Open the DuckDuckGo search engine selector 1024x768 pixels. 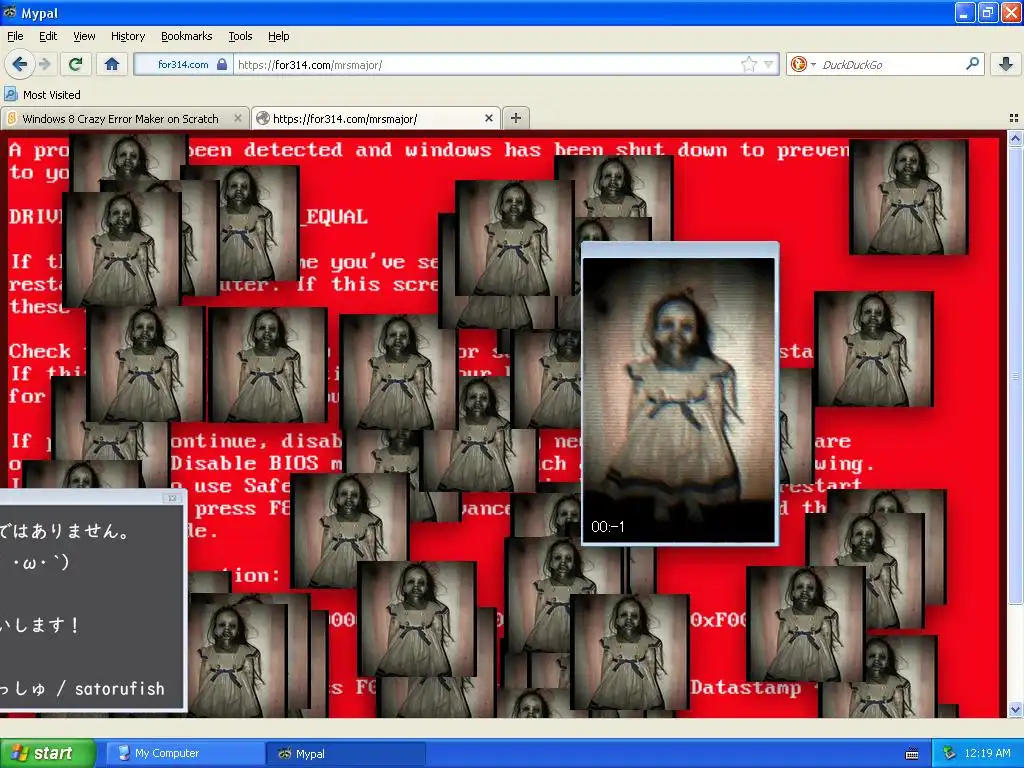pyautogui.click(x=803, y=64)
